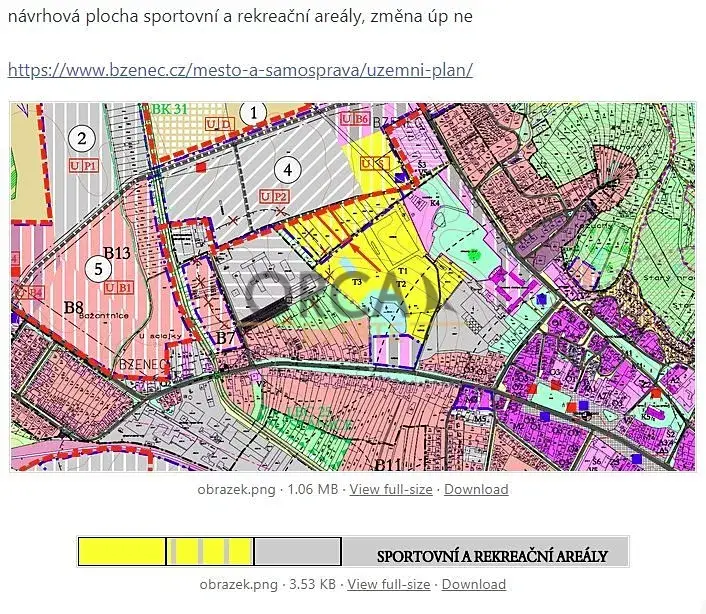The height and width of the screenshot is (614, 706).
Task: Click the B11 label at the map bottom
Action: click(388, 464)
